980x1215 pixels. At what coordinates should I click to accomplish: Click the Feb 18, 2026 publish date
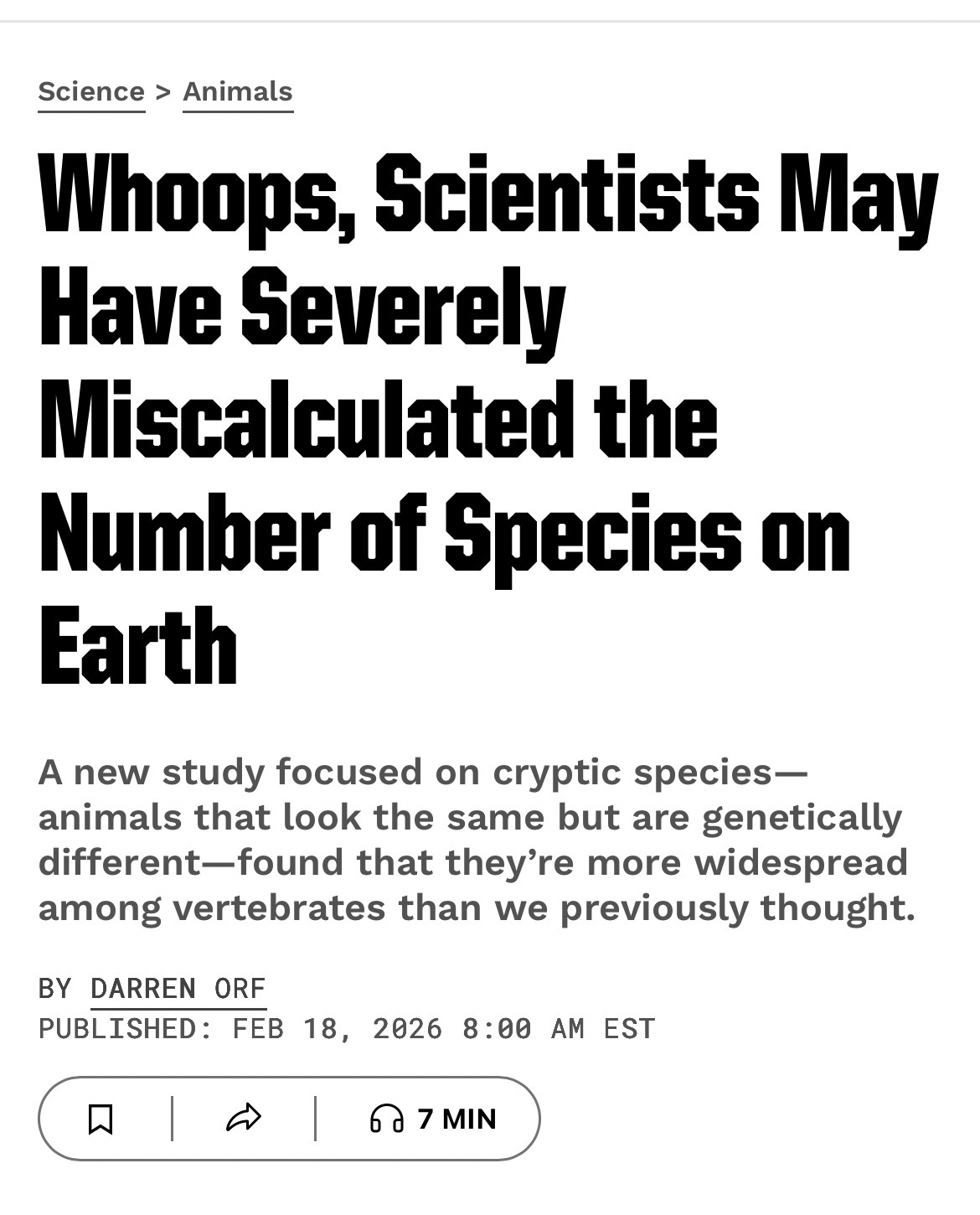(337, 1028)
